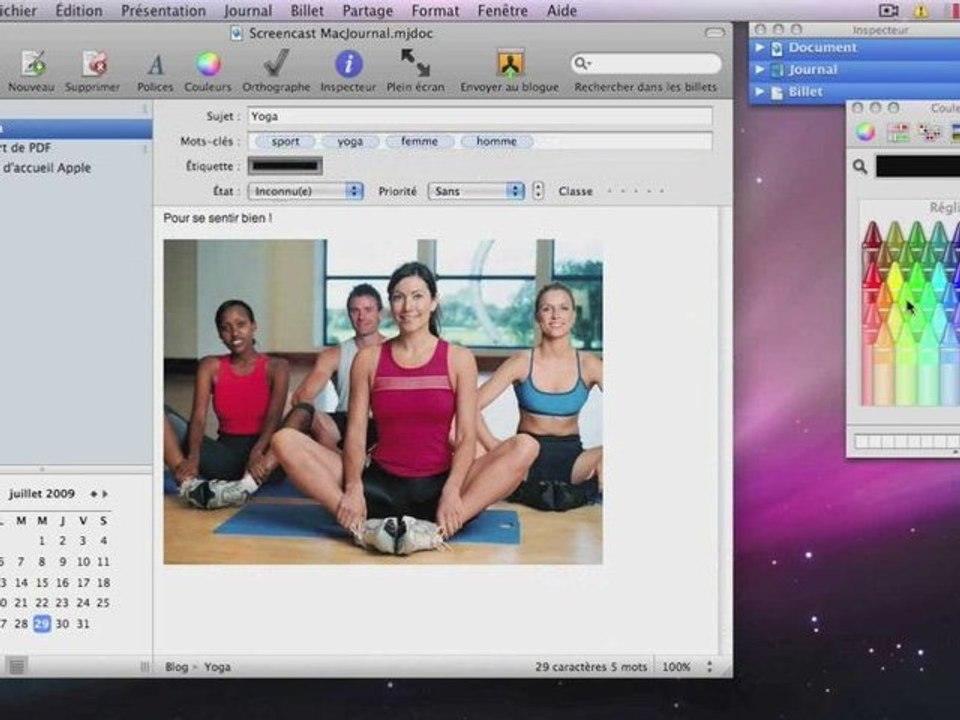Screen dimensions: 960x720
Task: Delete the entry using Supprimer
Action: click(x=92, y=71)
